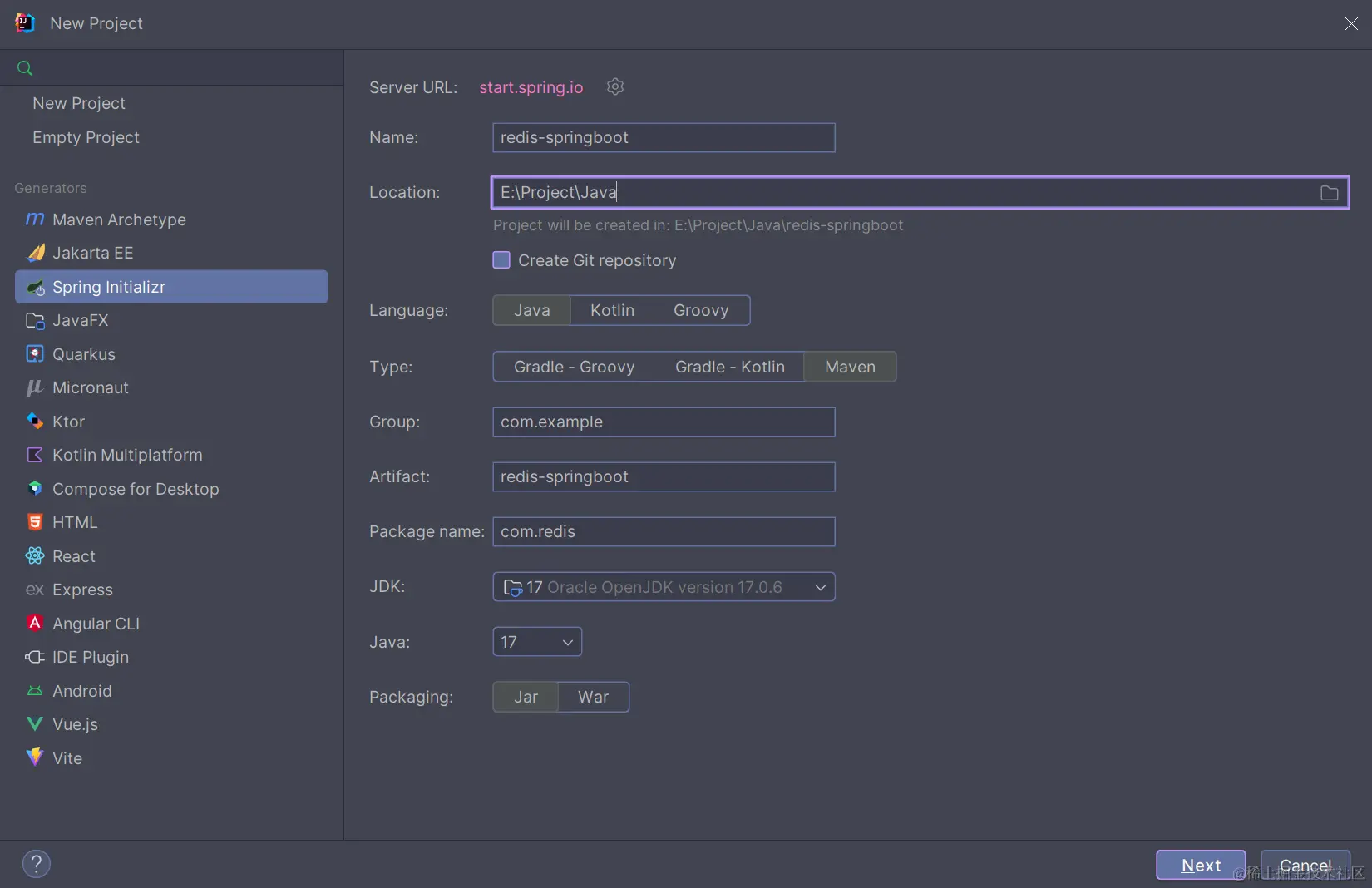1372x888 pixels.
Task: Click the Quarkus icon
Action: [35, 354]
